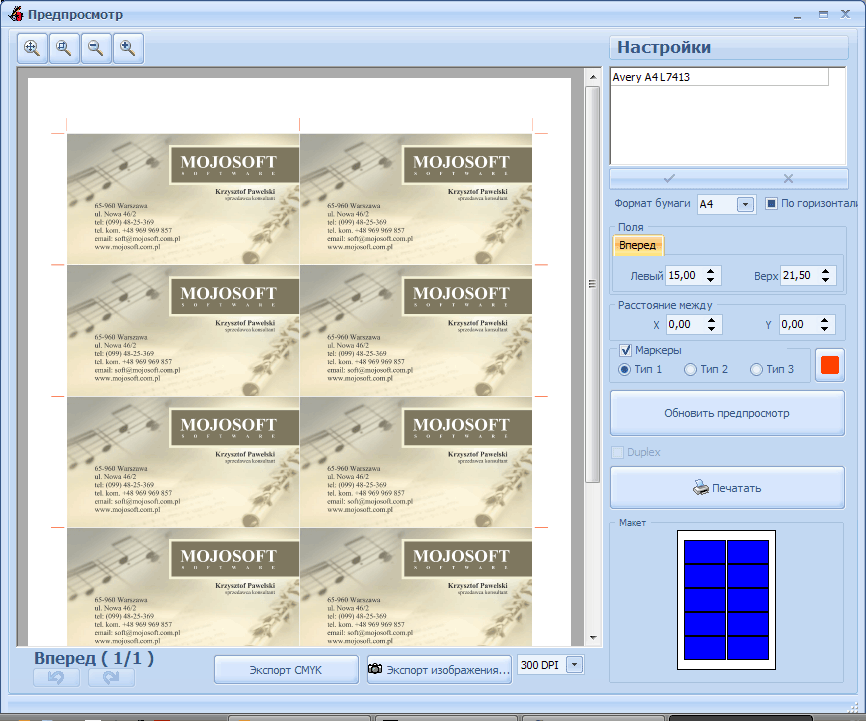Increase the Левый margin with up arrow
866x721 pixels.
pos(711,271)
